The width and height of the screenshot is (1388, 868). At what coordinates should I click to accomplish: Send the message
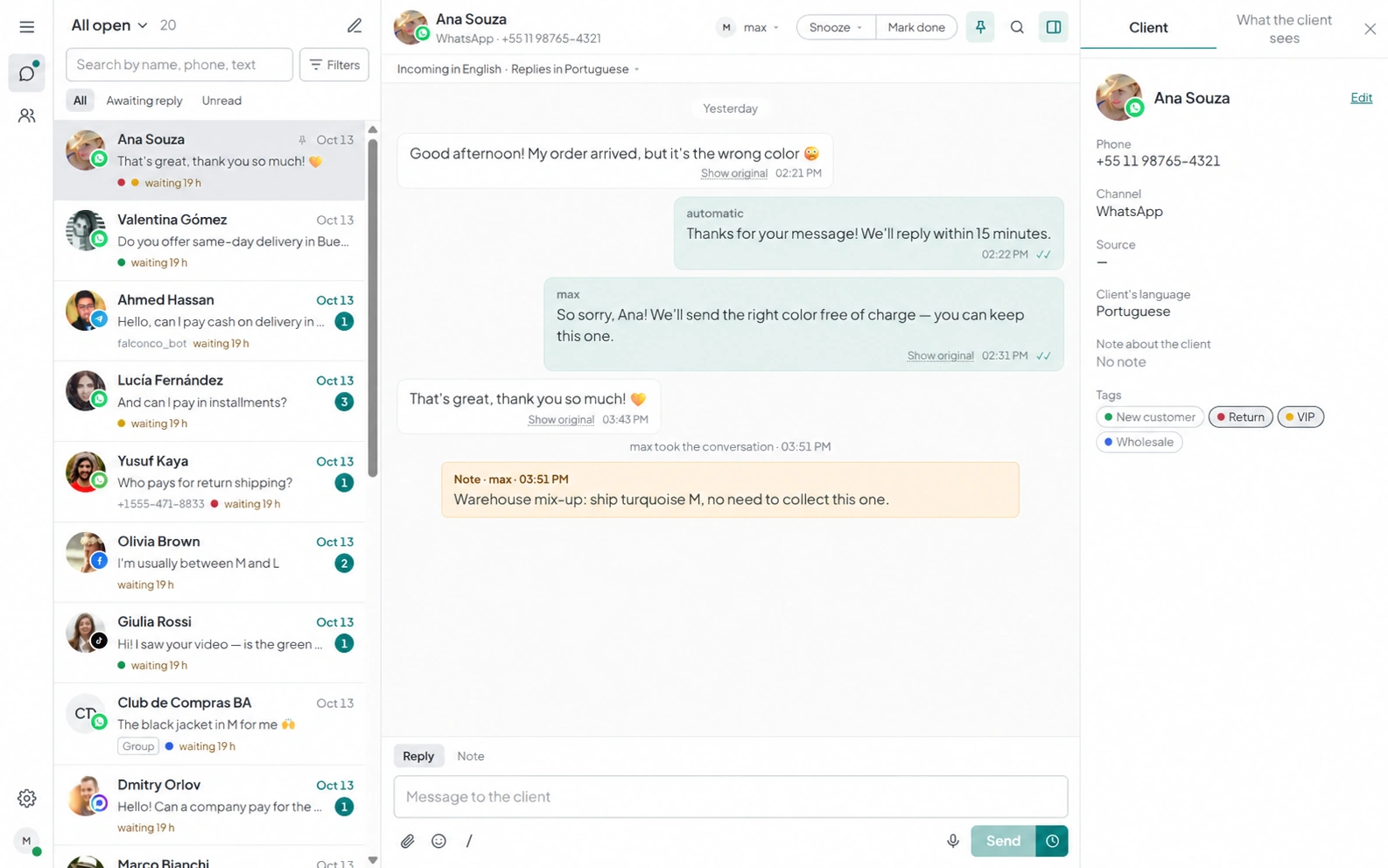1003,841
